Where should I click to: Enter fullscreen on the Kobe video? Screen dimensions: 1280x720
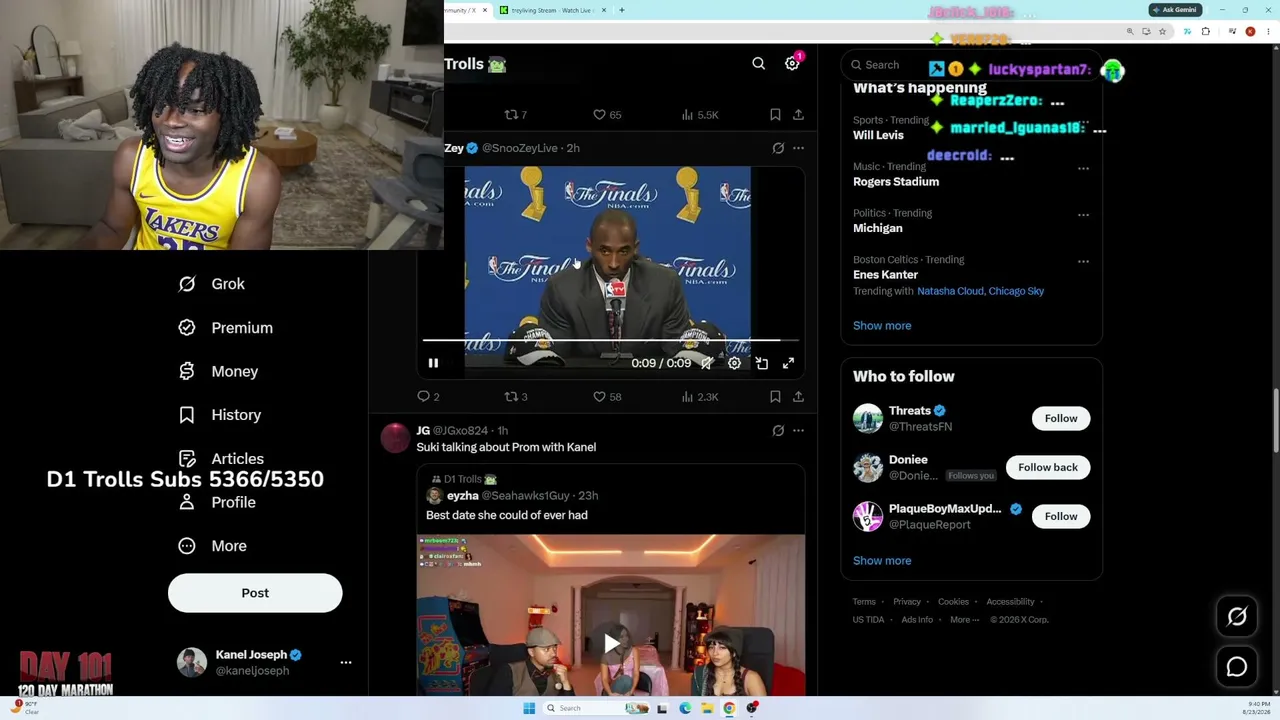788,363
